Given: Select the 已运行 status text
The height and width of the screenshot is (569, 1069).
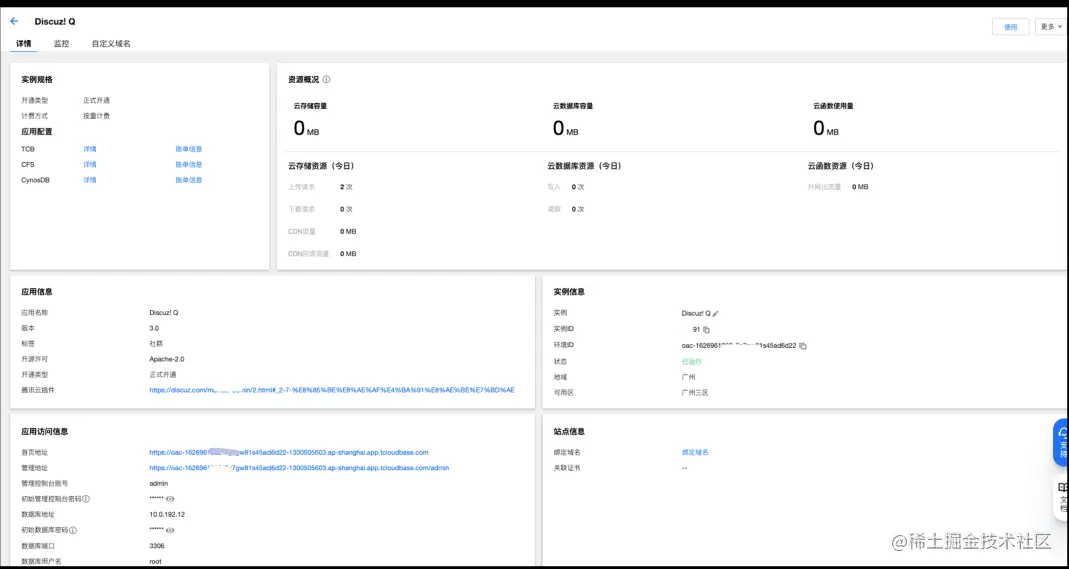Looking at the screenshot, I should [x=691, y=362].
